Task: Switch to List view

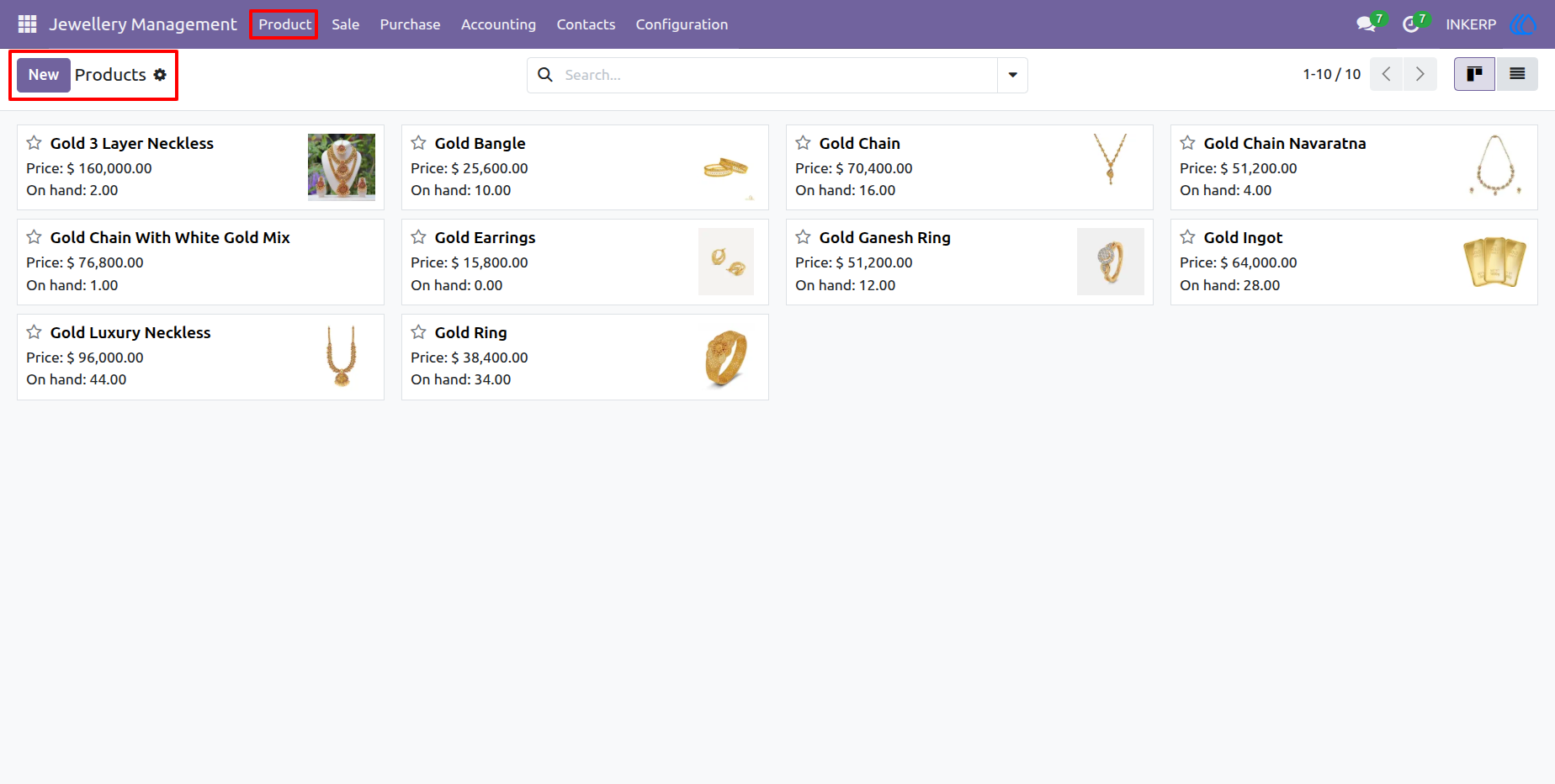Action: 1517,74
